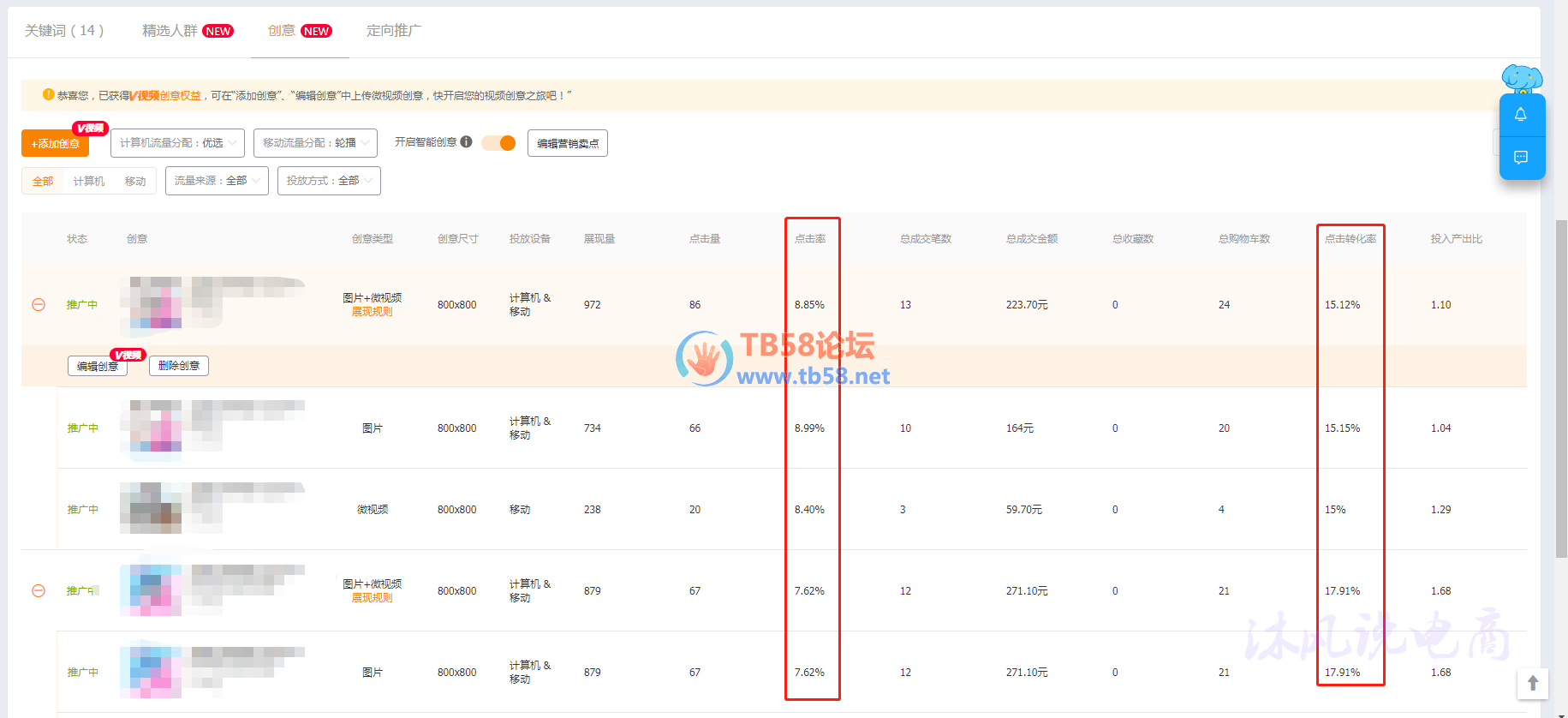
Task: Toggle the 开启智能创意 switch
Action: pos(498,143)
